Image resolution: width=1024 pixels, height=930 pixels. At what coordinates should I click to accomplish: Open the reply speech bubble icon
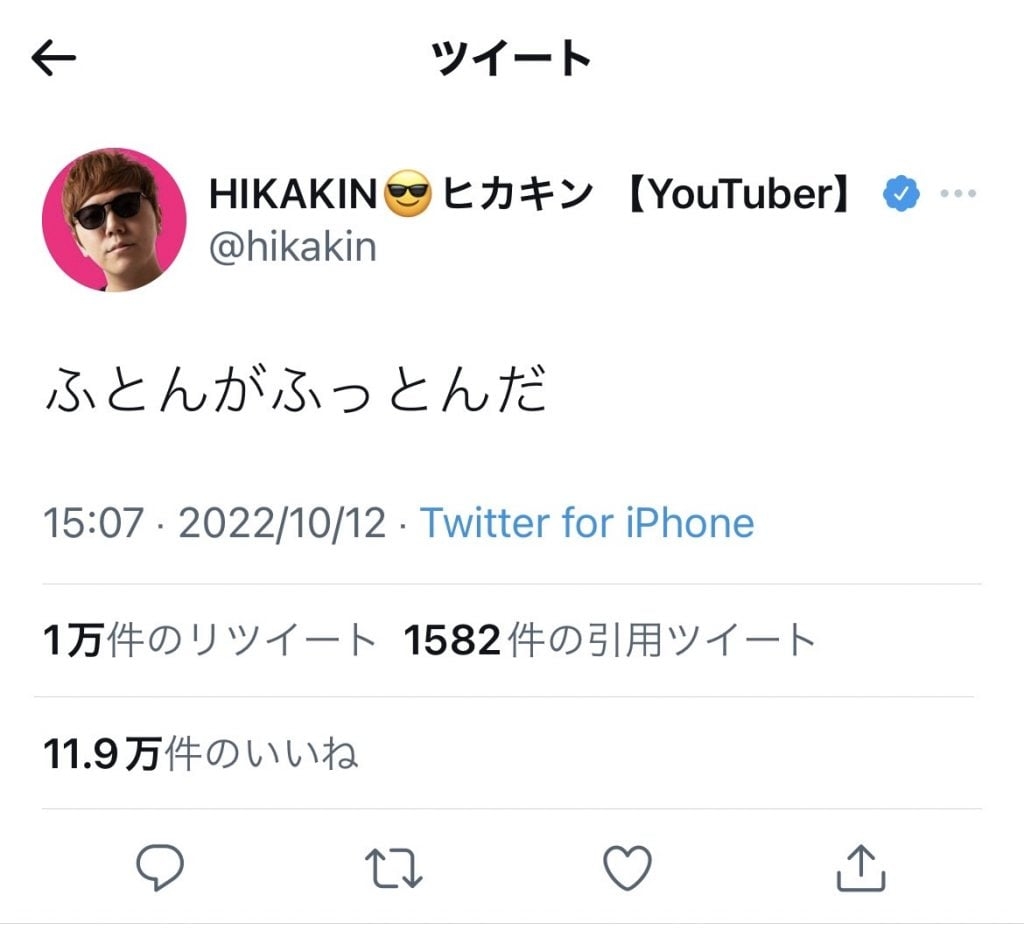(160, 867)
